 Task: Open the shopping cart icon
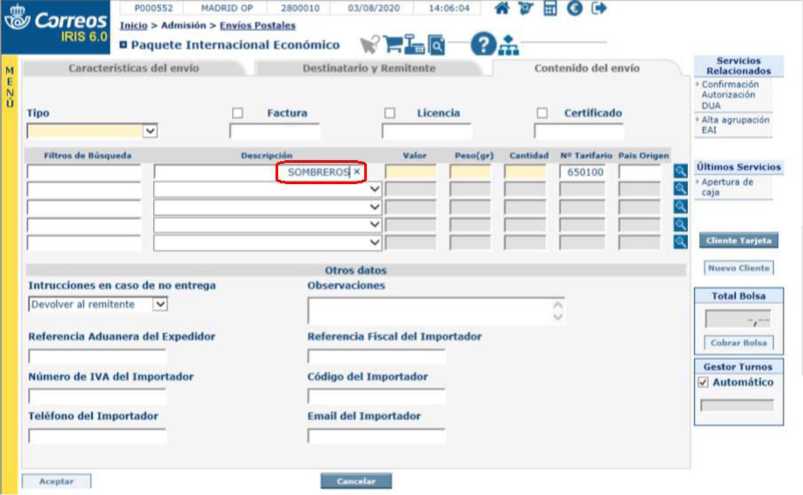click(x=392, y=44)
